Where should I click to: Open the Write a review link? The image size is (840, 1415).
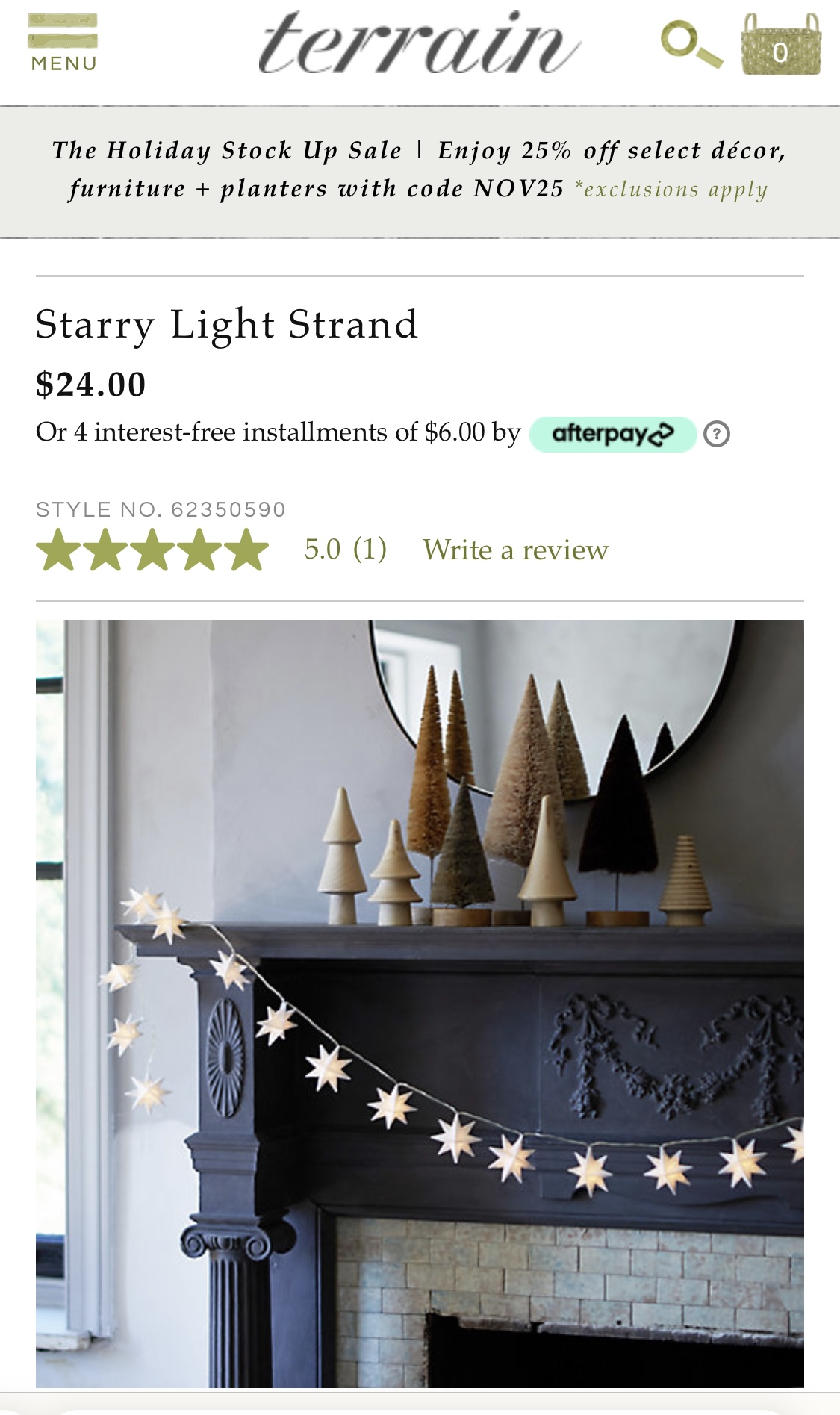click(515, 550)
